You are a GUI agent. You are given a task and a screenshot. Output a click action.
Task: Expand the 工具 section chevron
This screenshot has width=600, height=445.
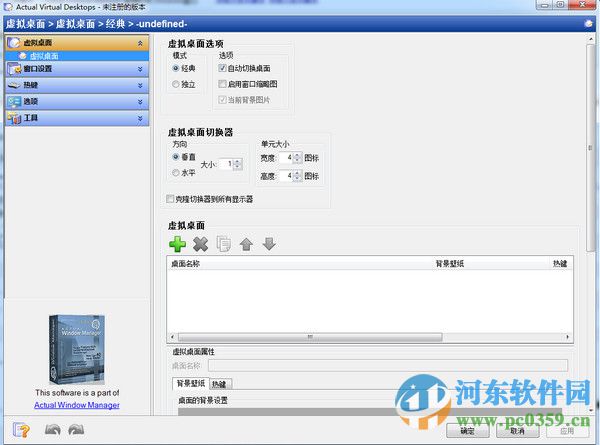140,118
